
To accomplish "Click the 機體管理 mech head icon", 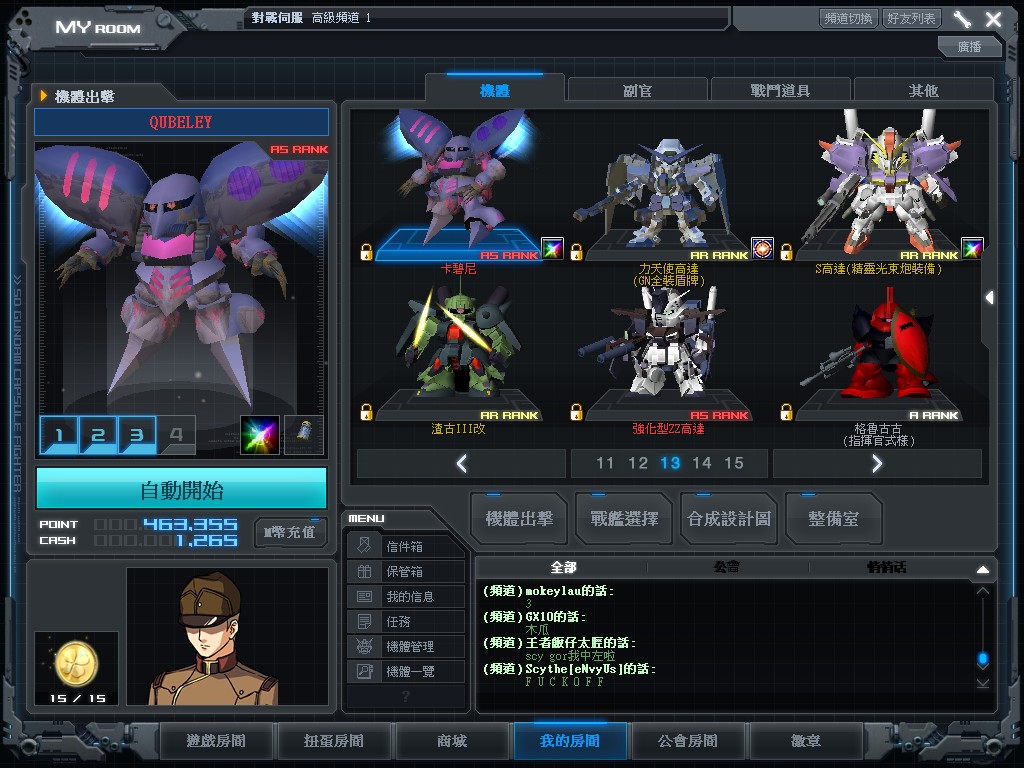I will [x=364, y=646].
